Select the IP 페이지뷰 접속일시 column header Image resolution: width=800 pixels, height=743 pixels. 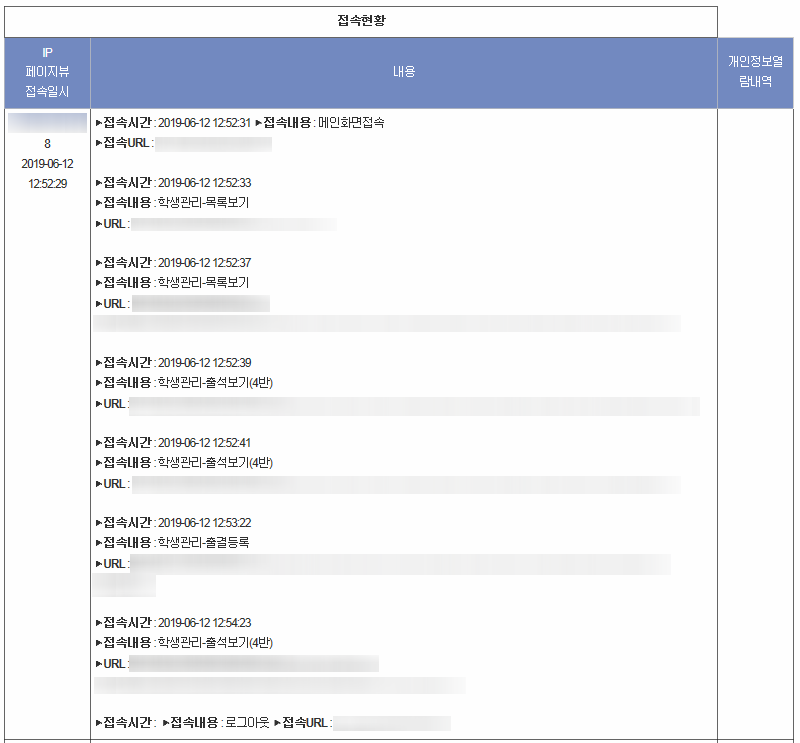coord(47,72)
